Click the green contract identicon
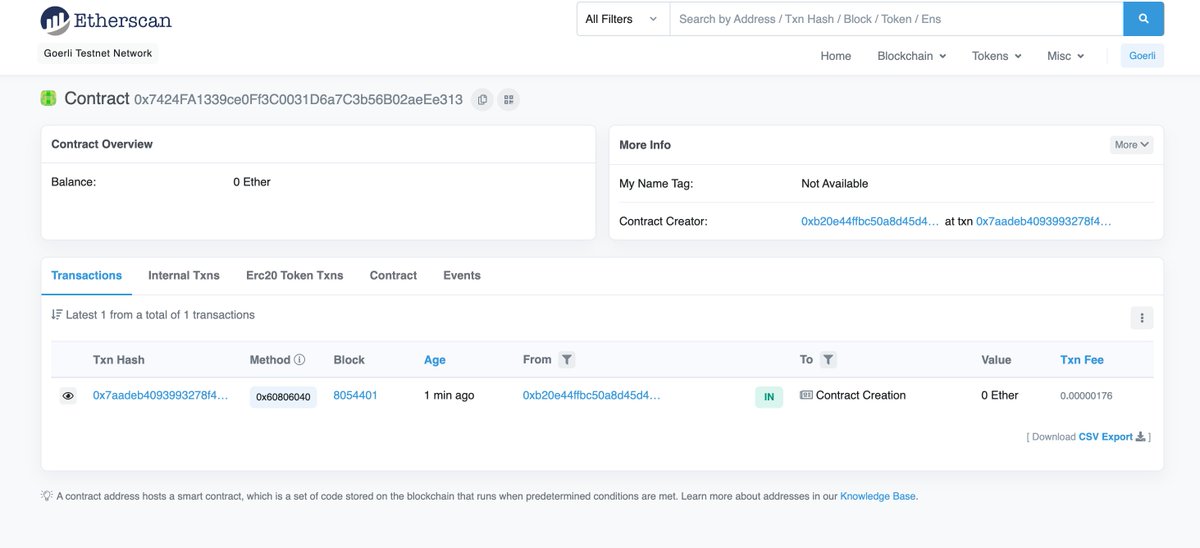 tap(48, 98)
